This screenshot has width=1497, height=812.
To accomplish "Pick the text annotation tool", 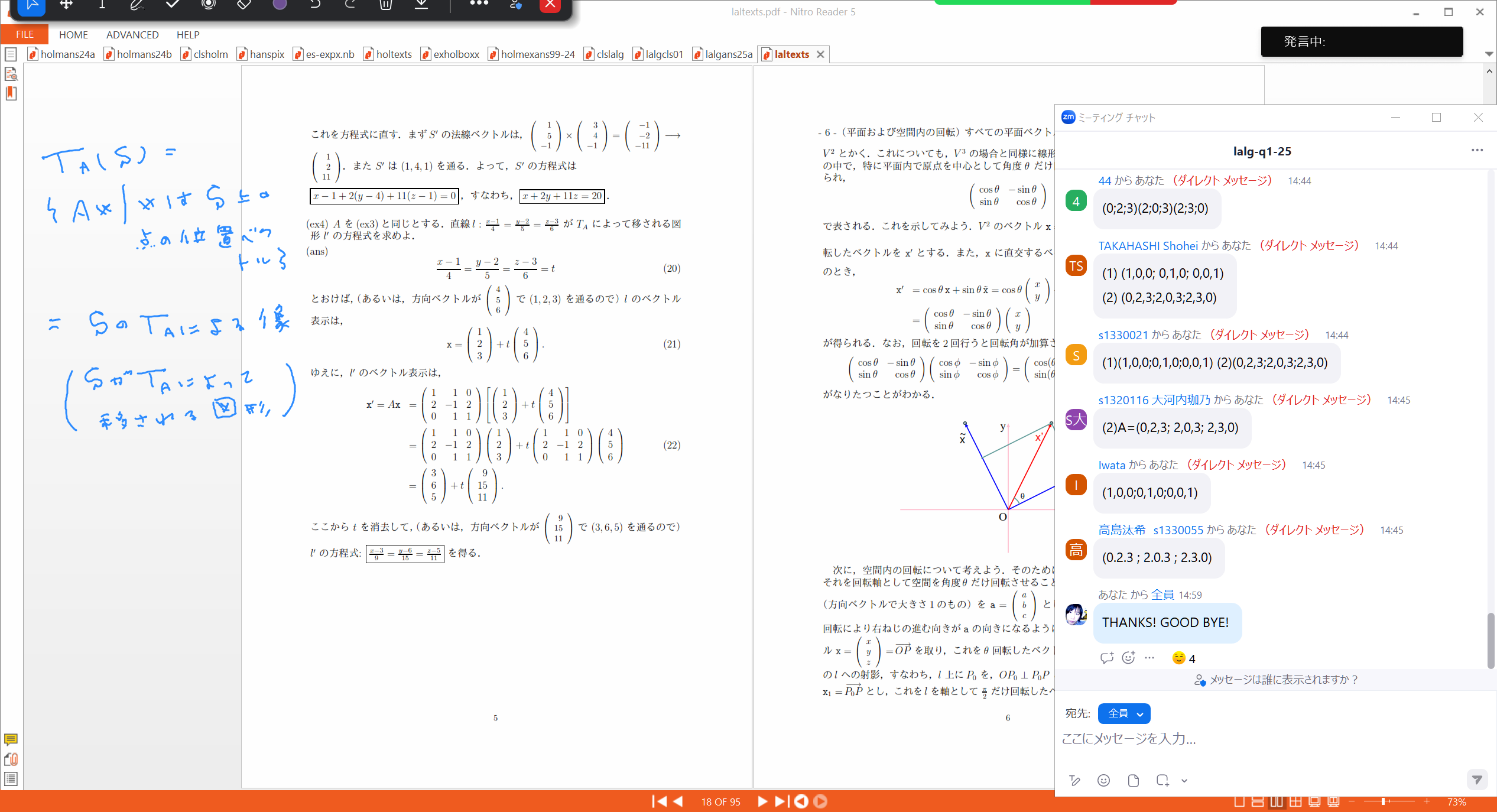I will [x=102, y=5].
